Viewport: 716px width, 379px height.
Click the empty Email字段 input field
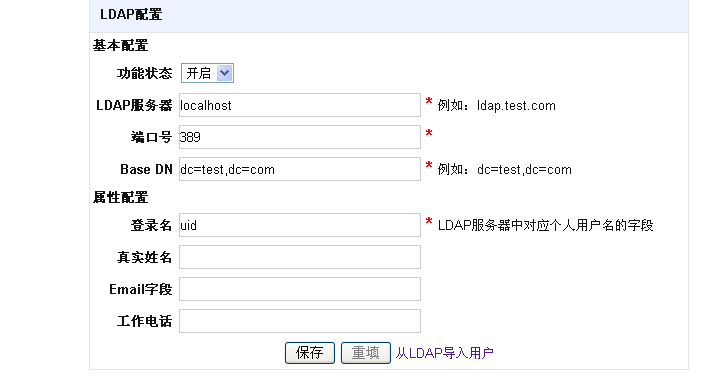tap(300, 289)
